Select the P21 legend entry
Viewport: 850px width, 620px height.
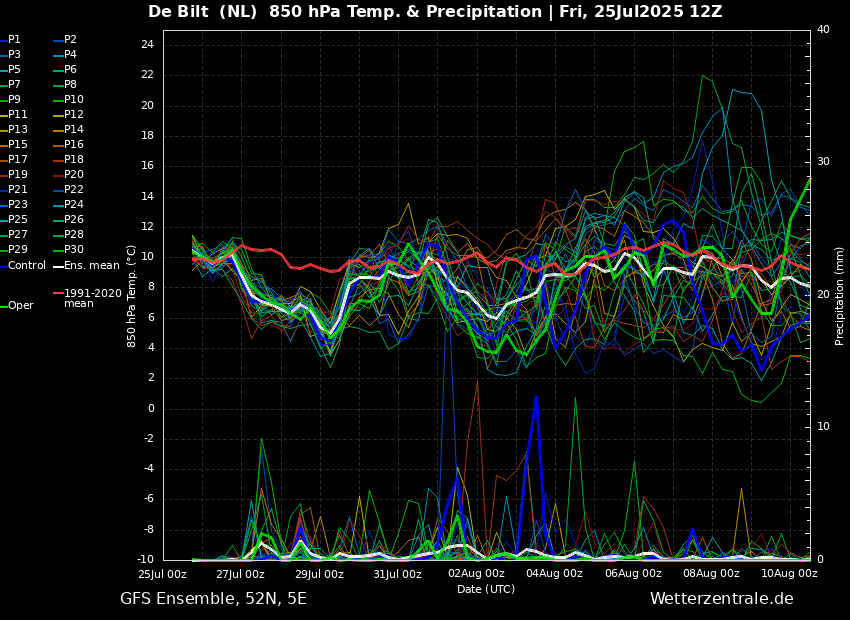[18, 190]
